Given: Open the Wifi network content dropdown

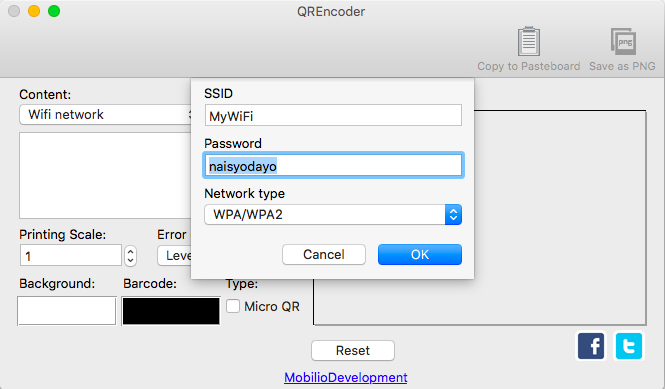Looking at the screenshot, I should 105,115.
